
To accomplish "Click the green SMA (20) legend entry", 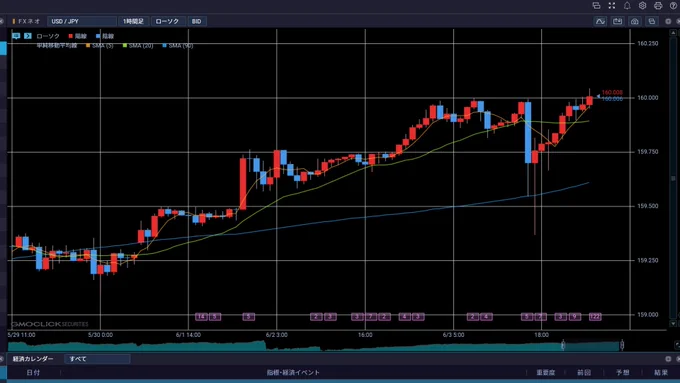I will point(138,46).
